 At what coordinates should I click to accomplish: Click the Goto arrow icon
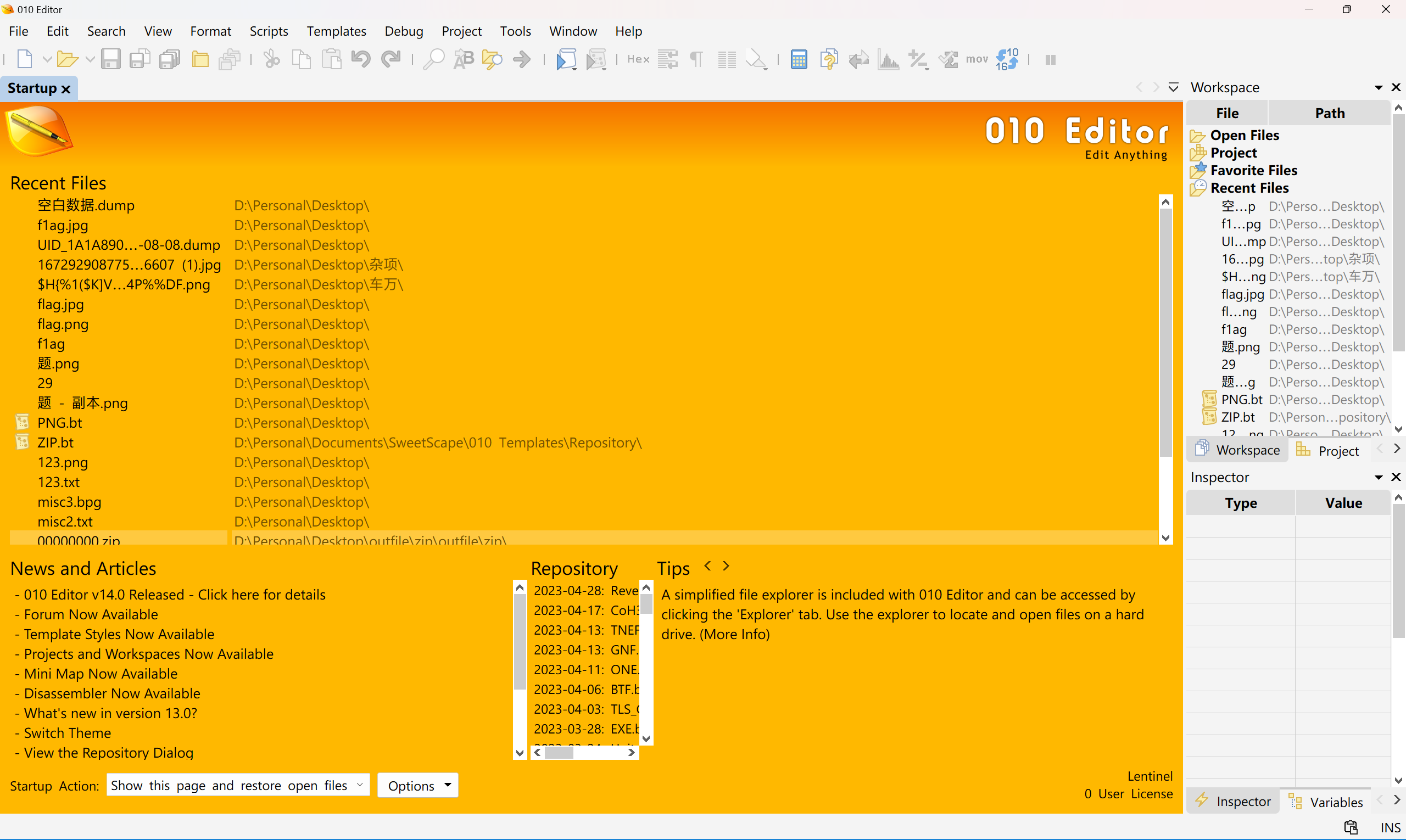pyautogui.click(x=522, y=59)
